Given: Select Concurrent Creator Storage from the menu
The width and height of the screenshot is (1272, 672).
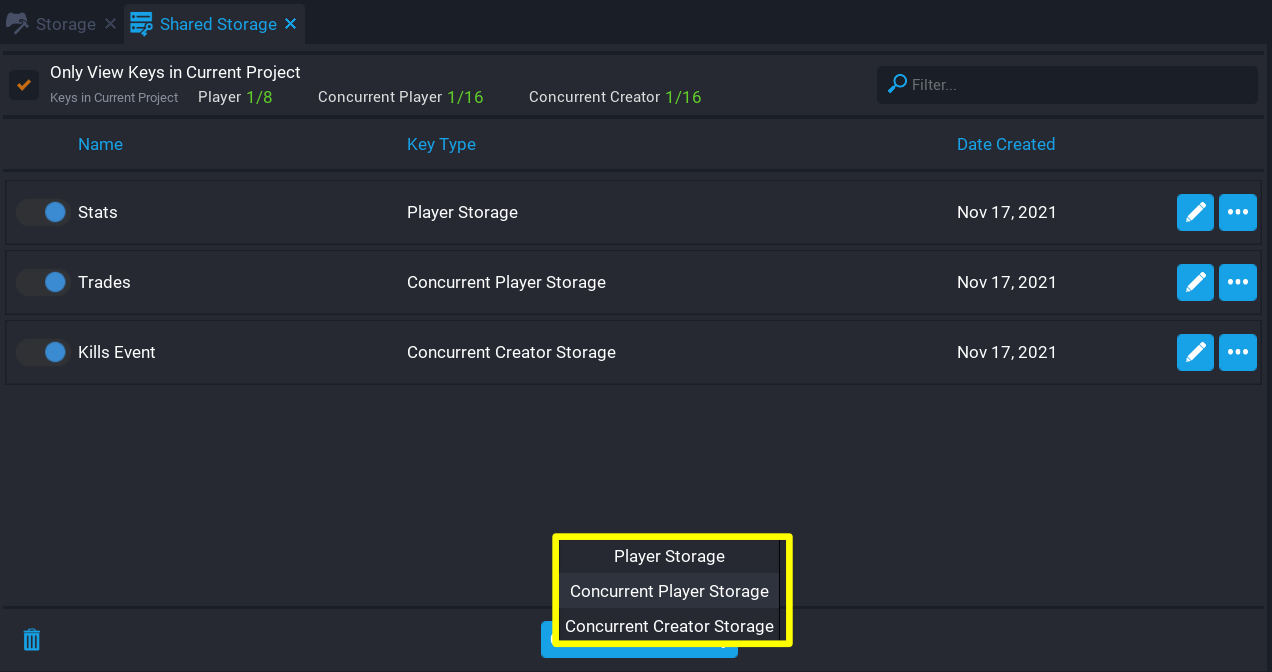Looking at the screenshot, I should [669, 626].
